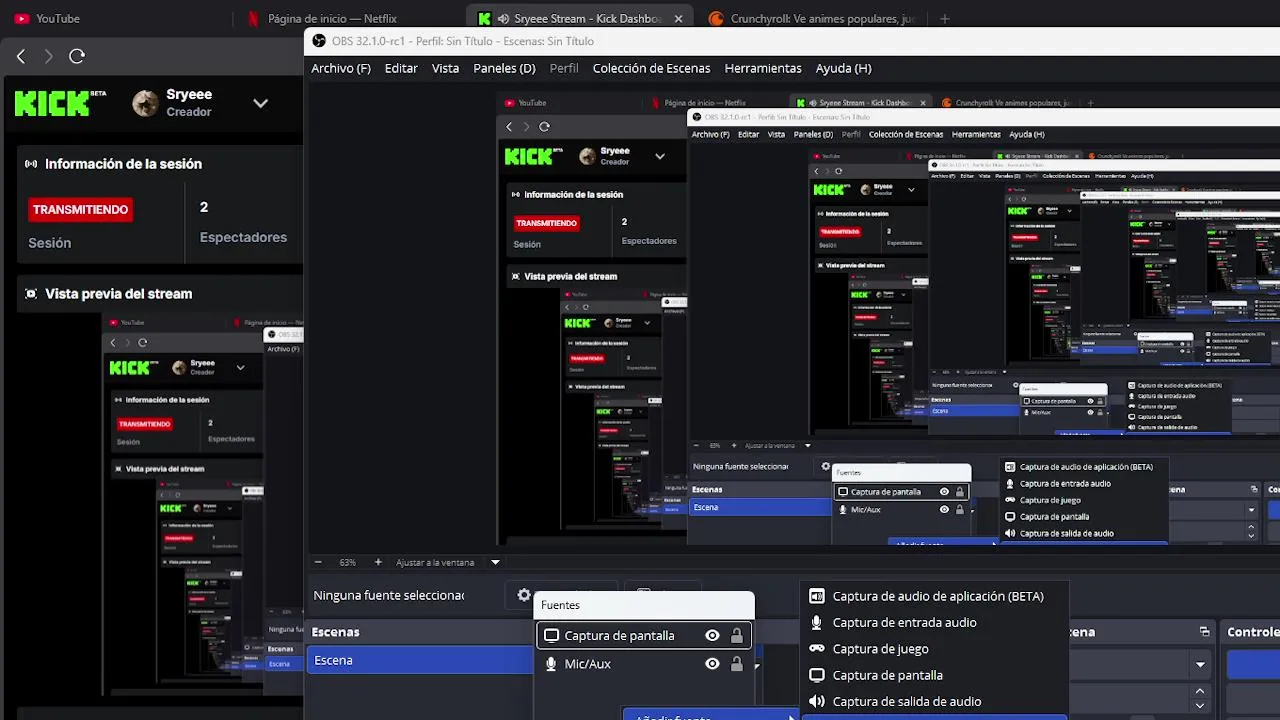The height and width of the screenshot is (720, 1280).
Task: Click the red TRANSMITIENDO status badge
Action: click(80, 210)
